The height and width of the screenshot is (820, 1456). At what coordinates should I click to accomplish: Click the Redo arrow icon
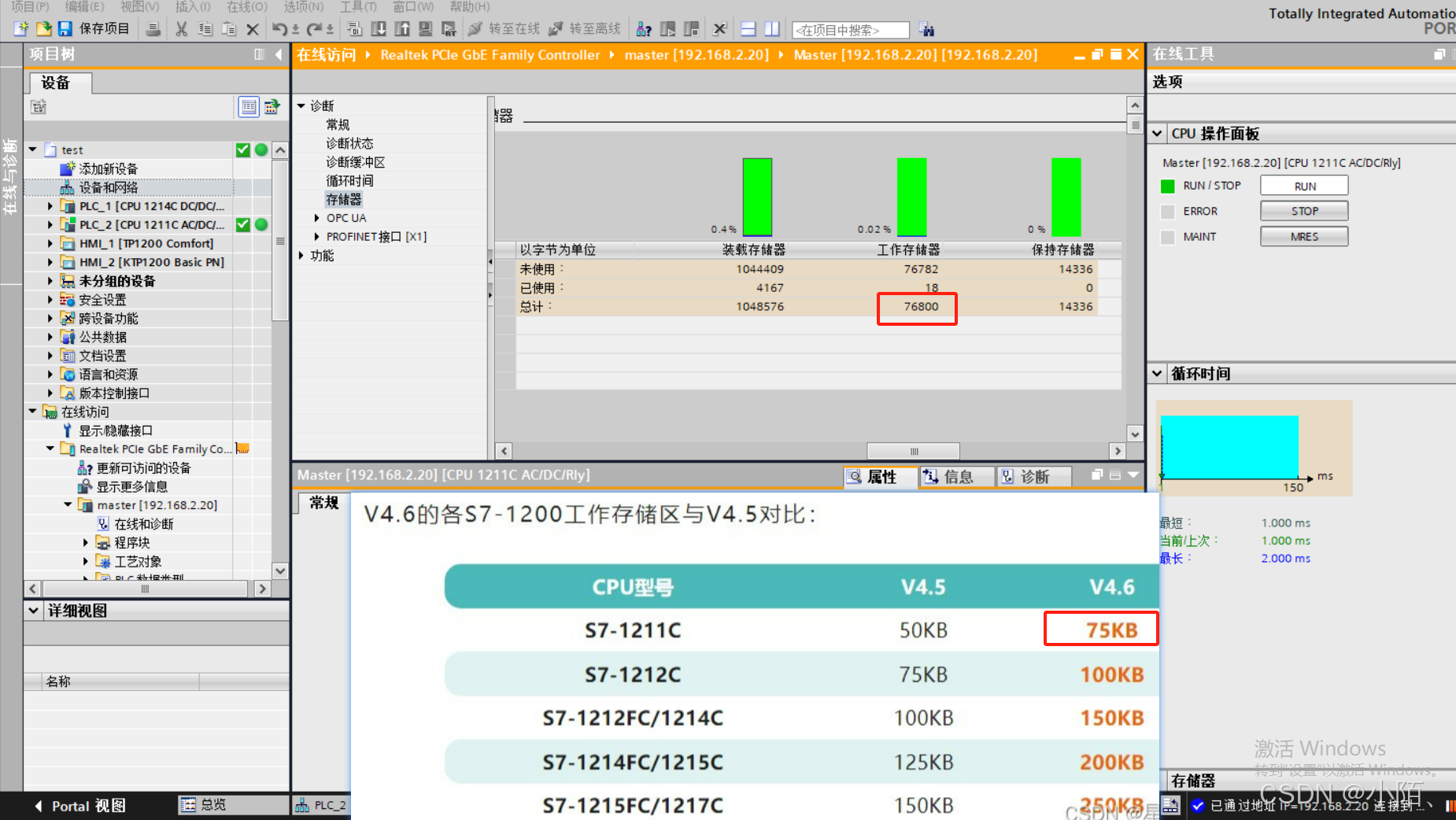tap(314, 29)
